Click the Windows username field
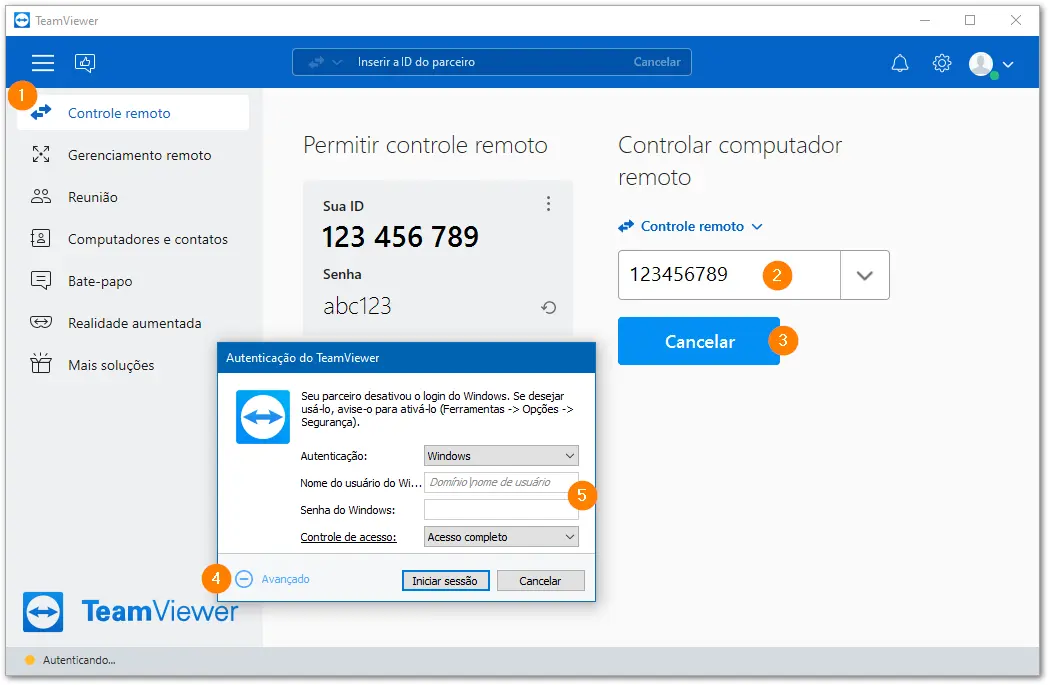The image size is (1049, 685). pos(501,482)
